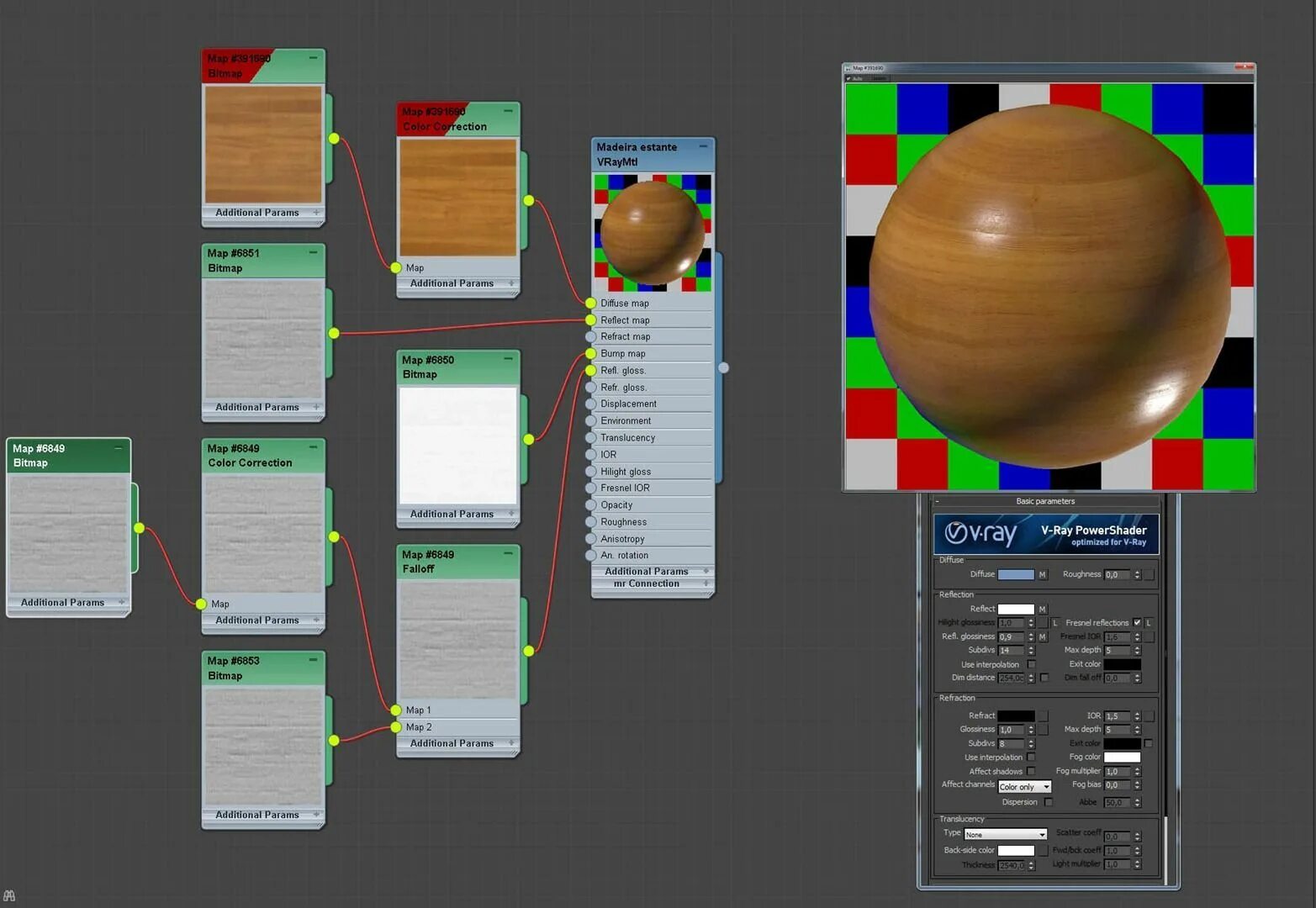The height and width of the screenshot is (908, 1316).
Task: Collapse the Map #6849 Falloff node
Action: tap(508, 554)
